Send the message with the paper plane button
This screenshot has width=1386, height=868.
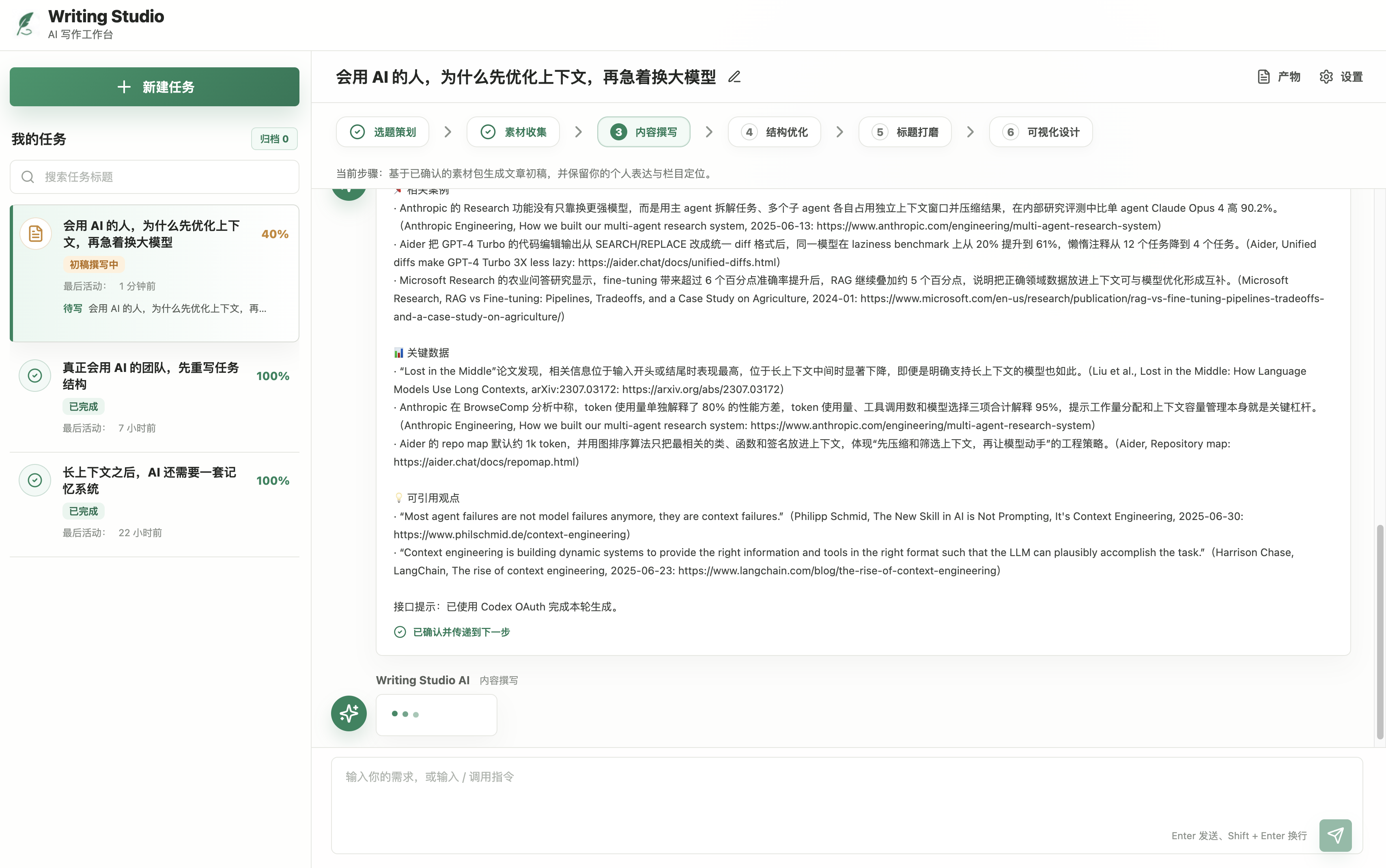[x=1335, y=835]
